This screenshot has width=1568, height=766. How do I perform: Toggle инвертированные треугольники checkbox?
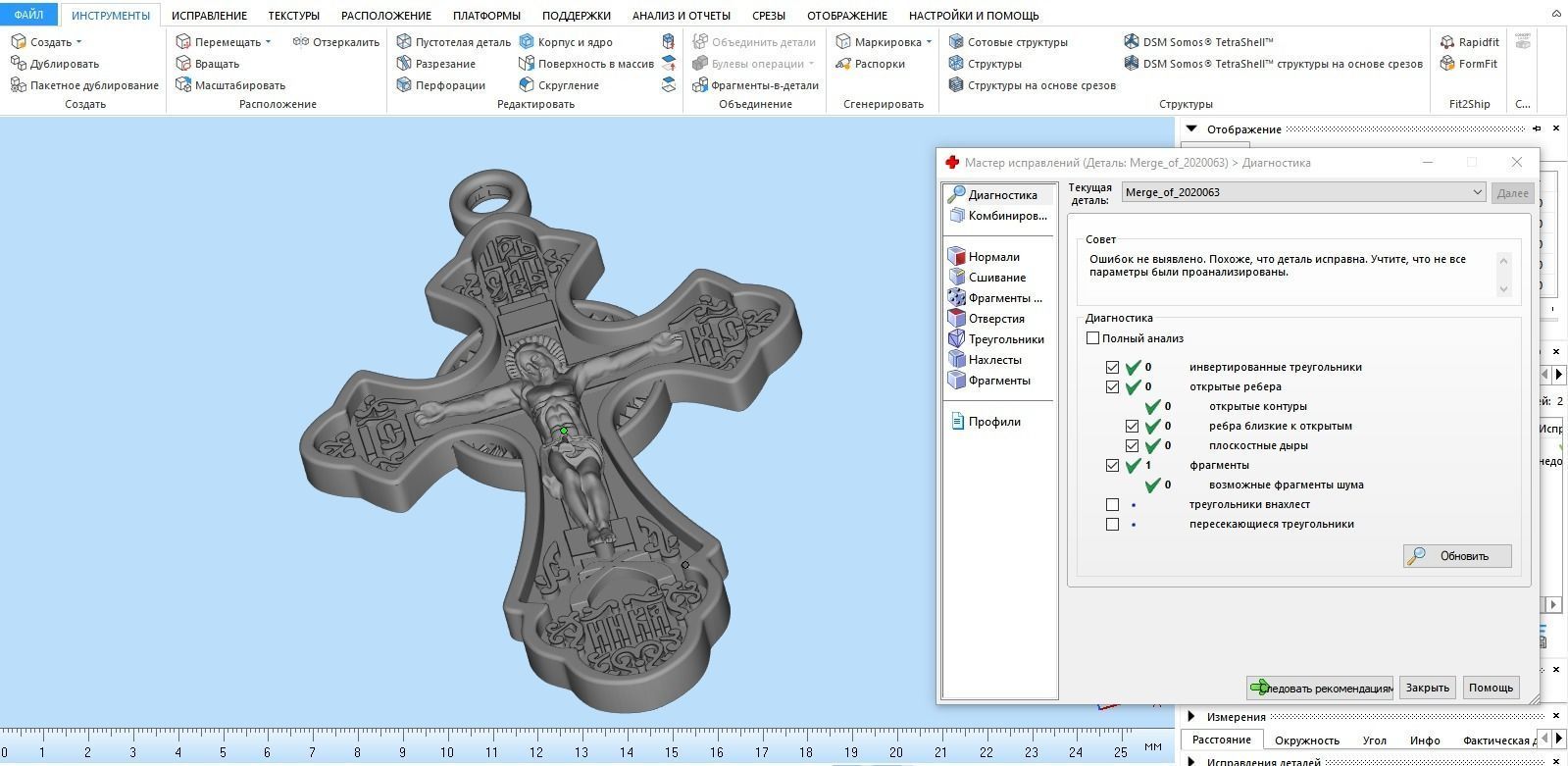[1112, 367]
